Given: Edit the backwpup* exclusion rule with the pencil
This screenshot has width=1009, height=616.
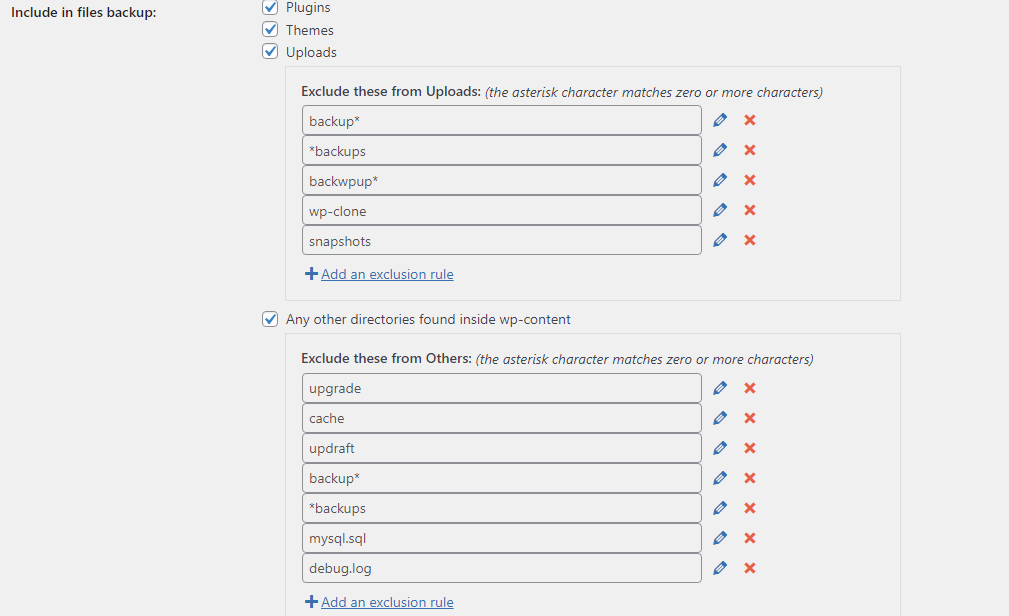Looking at the screenshot, I should coord(720,180).
